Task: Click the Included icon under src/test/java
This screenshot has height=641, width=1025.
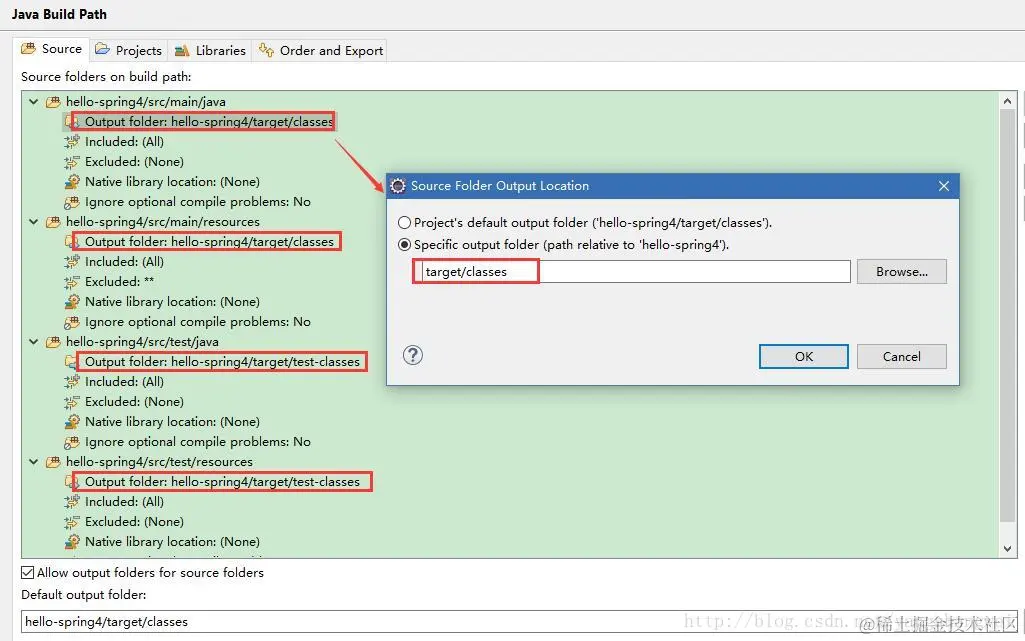Action: point(72,382)
